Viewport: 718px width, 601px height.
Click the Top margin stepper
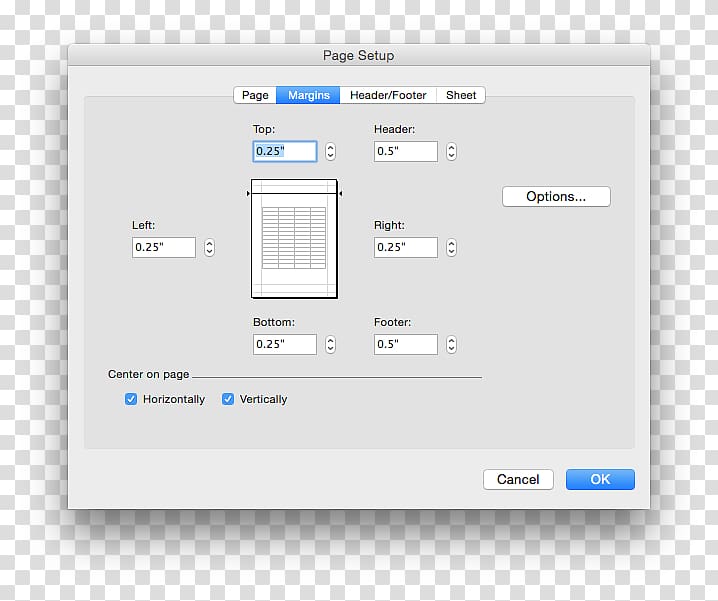tap(330, 151)
